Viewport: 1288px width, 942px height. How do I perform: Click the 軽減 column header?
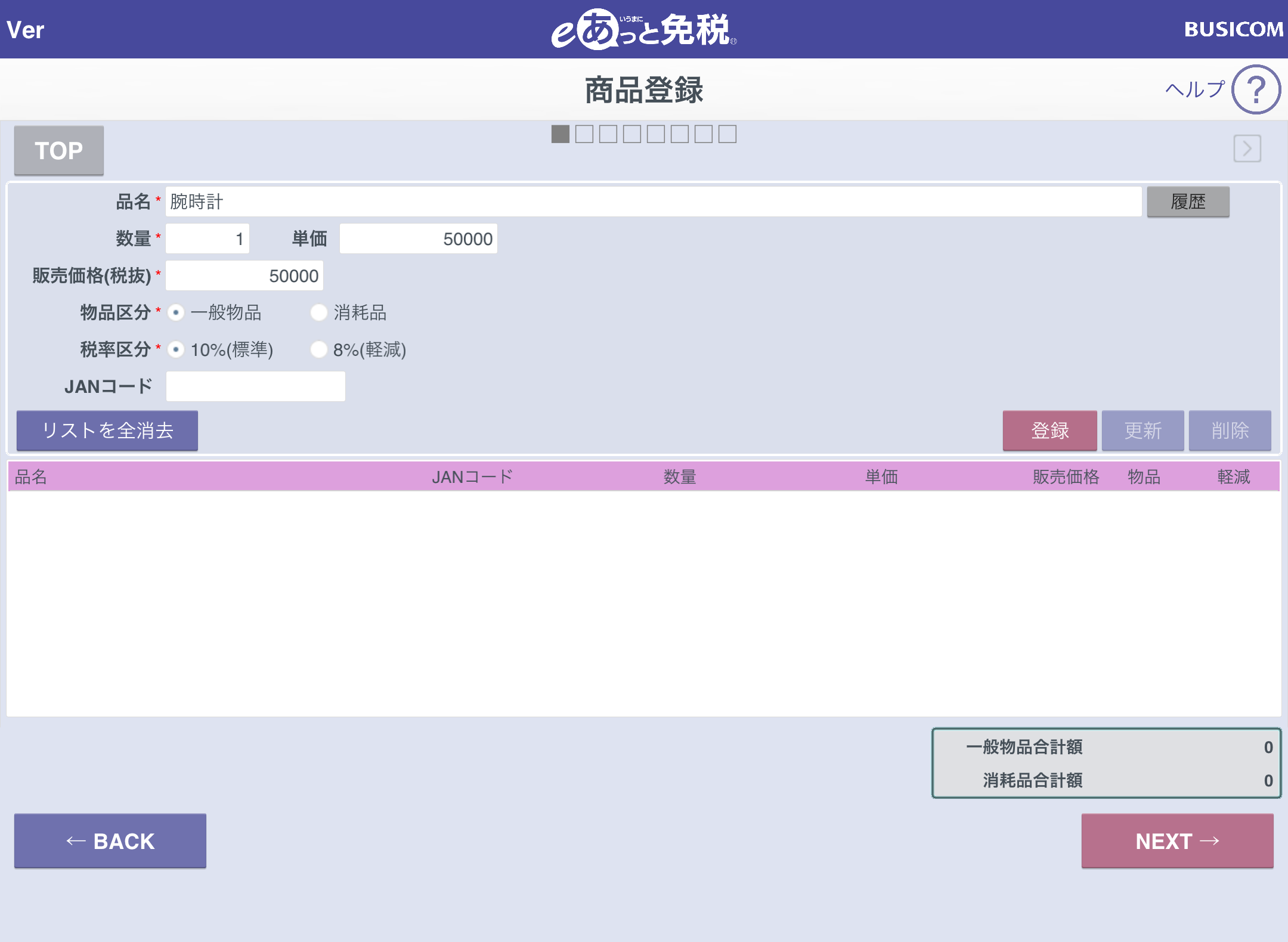coord(1234,476)
